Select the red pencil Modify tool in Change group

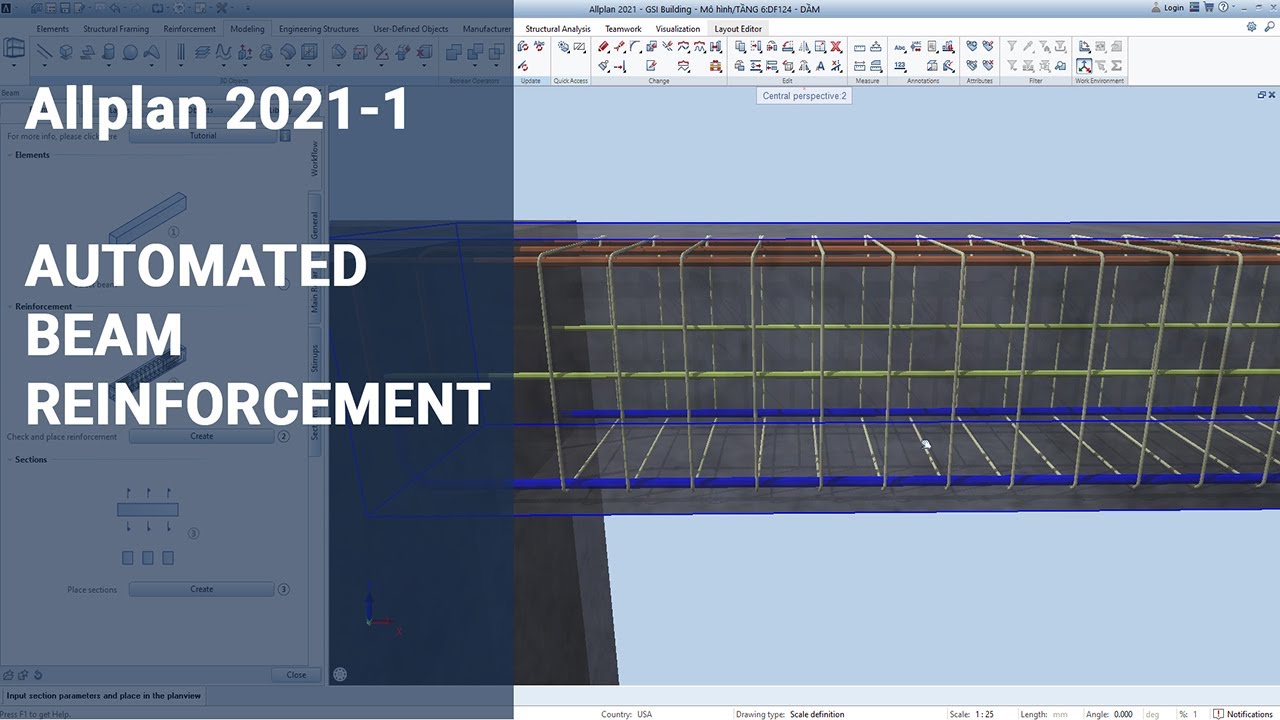coord(603,46)
